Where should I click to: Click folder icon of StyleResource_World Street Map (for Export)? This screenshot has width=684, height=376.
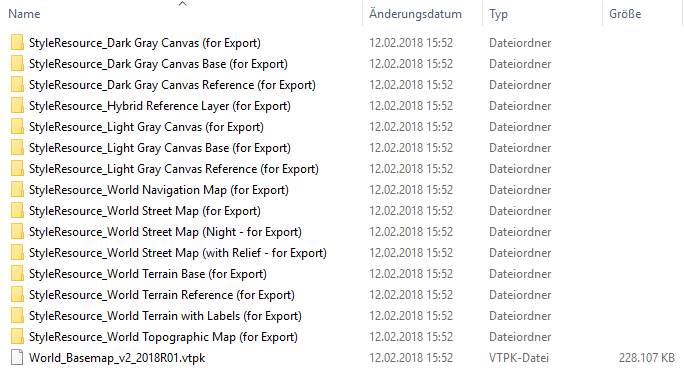click(x=17, y=211)
